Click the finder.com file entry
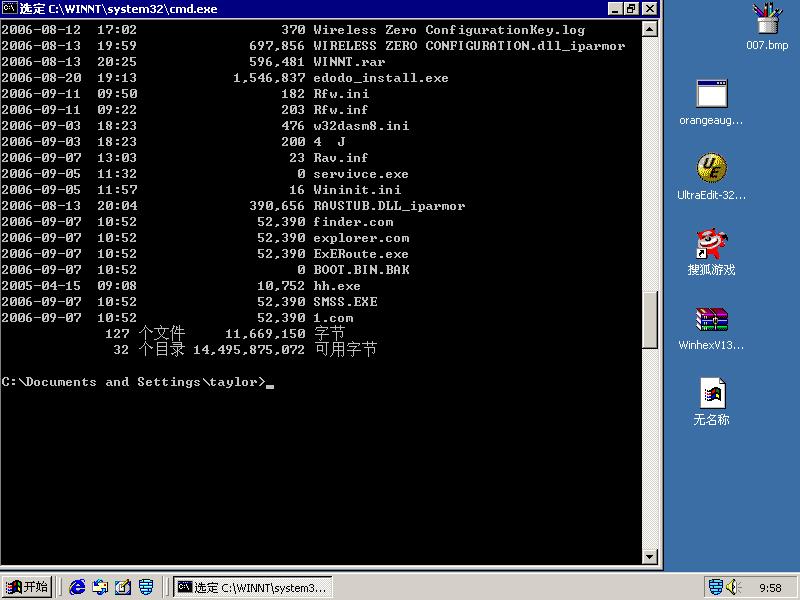 (x=353, y=221)
